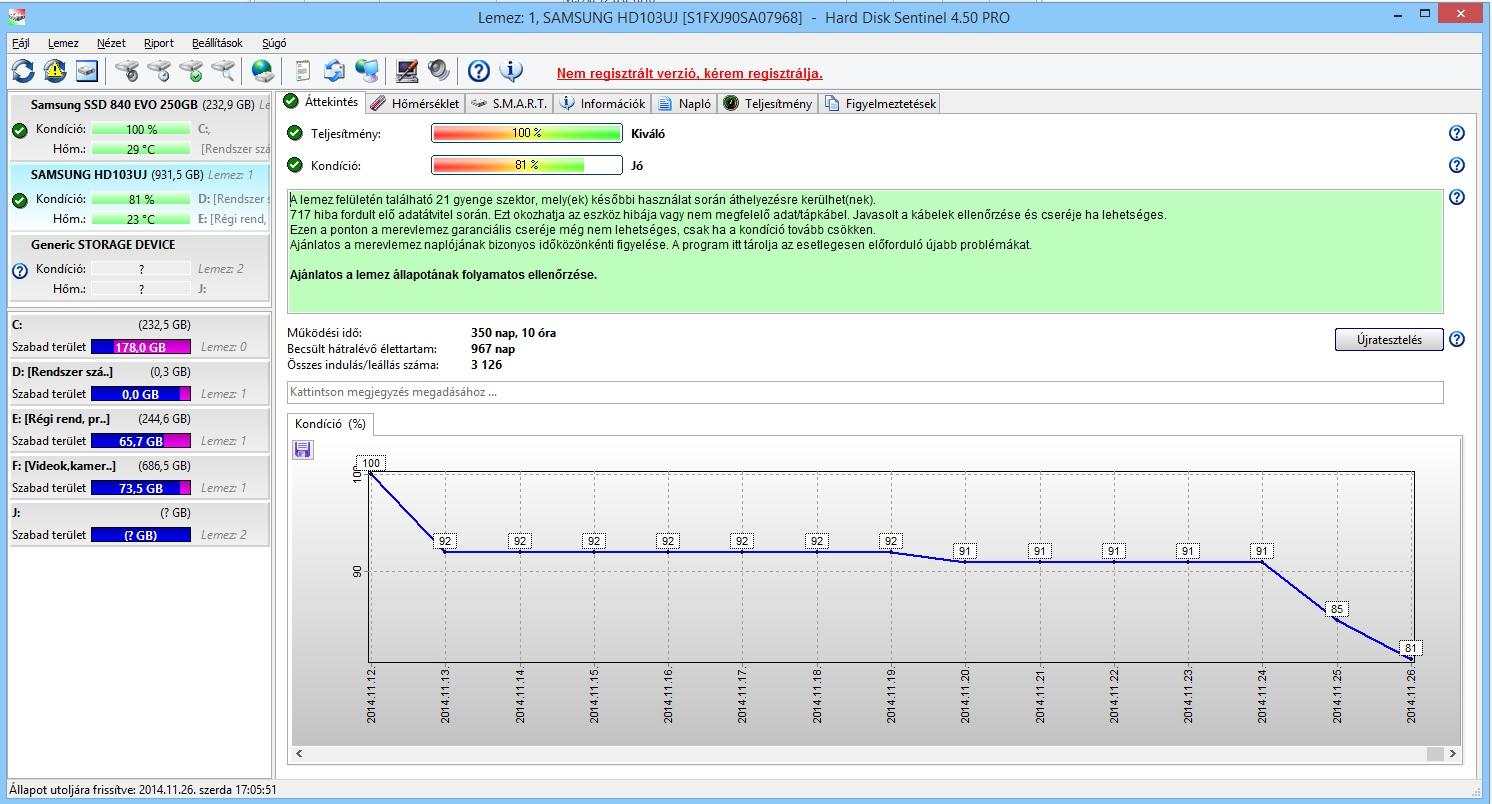Screen dimensions: 1492x804
Task: Click the status bar text 'Állapot utoljára frissítve'
Action: click(143, 789)
